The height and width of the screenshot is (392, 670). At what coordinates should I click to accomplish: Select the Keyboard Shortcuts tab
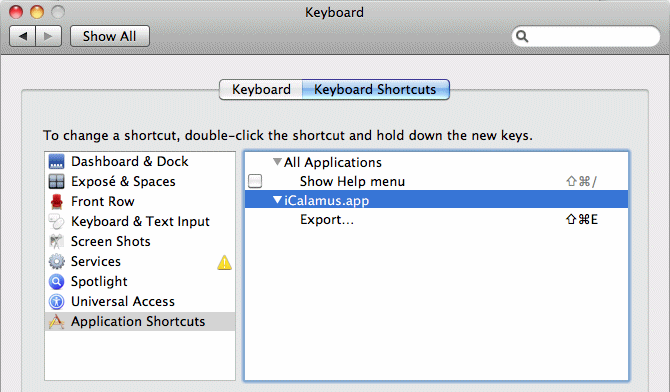[376, 89]
